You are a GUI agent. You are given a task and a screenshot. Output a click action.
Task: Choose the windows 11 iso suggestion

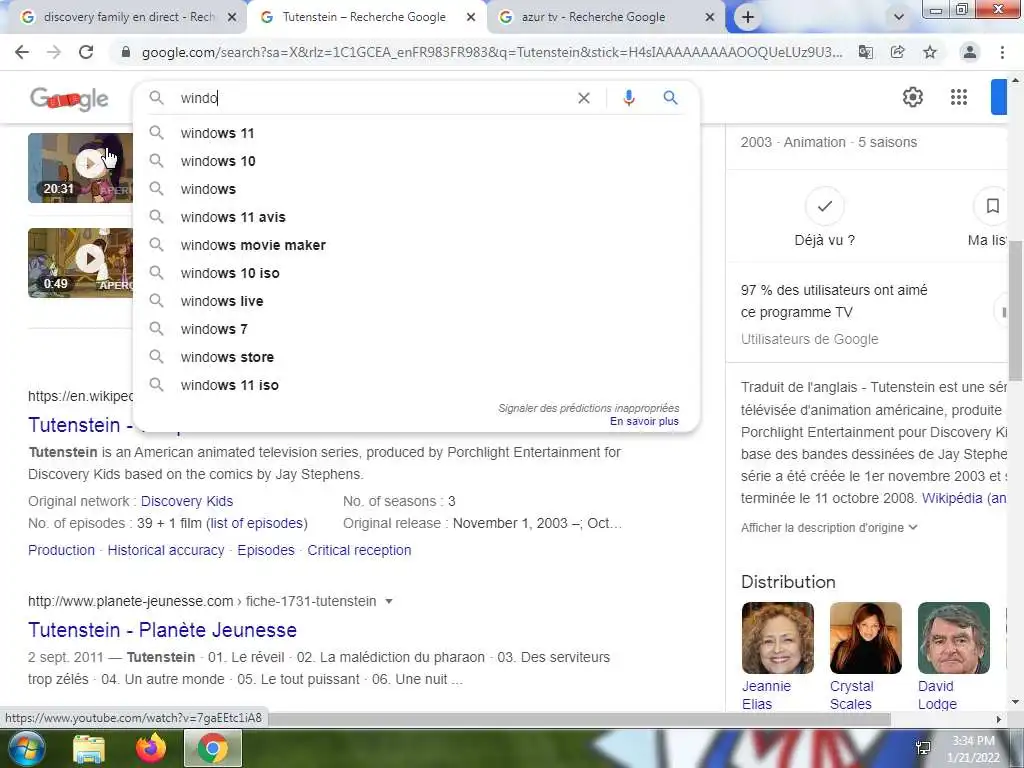click(416, 385)
